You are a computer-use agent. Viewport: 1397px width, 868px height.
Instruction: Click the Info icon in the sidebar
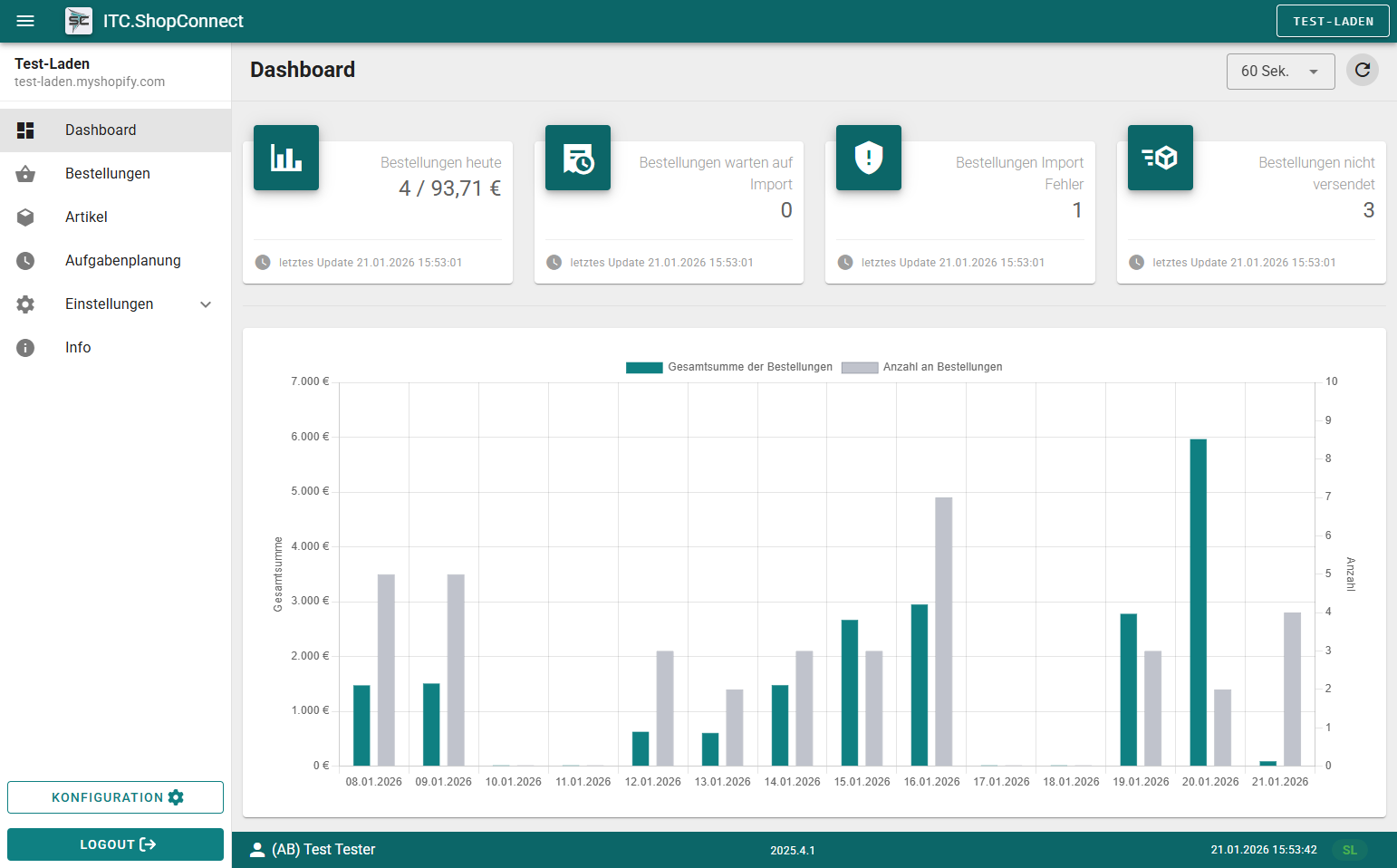[25, 347]
